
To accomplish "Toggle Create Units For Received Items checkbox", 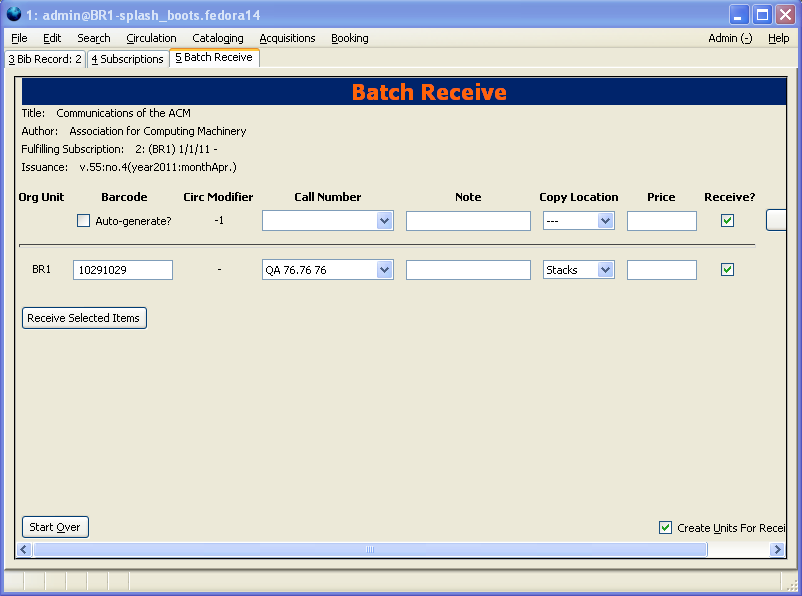I will [x=666, y=528].
